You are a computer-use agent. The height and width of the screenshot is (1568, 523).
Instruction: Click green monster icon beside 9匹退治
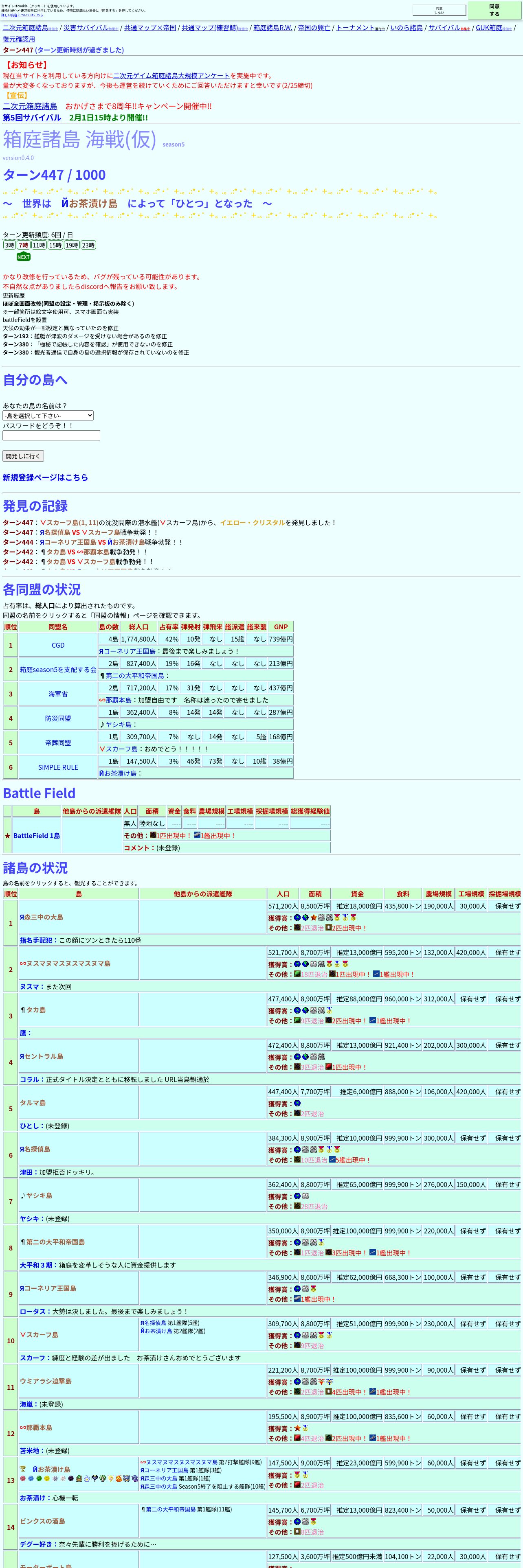point(297,1021)
